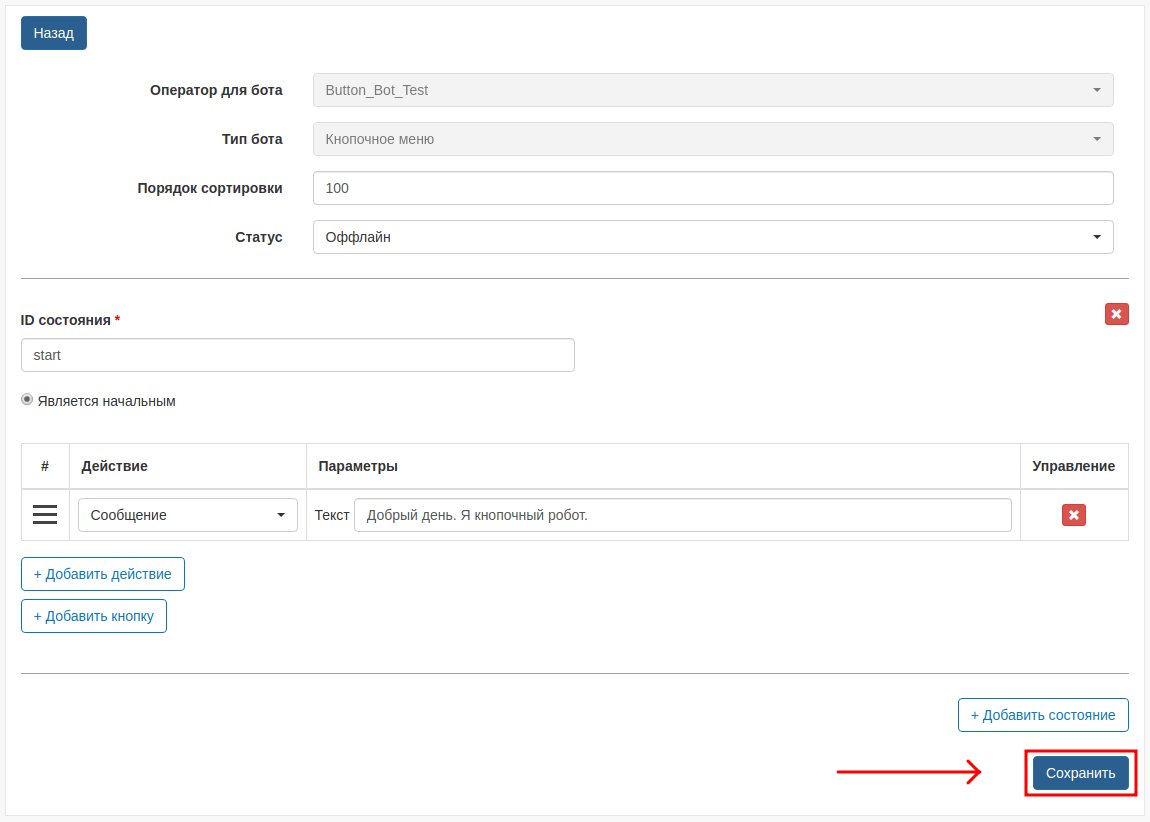Remove the message action via red X
Screen dimensions: 1150x822
tap(1073, 515)
